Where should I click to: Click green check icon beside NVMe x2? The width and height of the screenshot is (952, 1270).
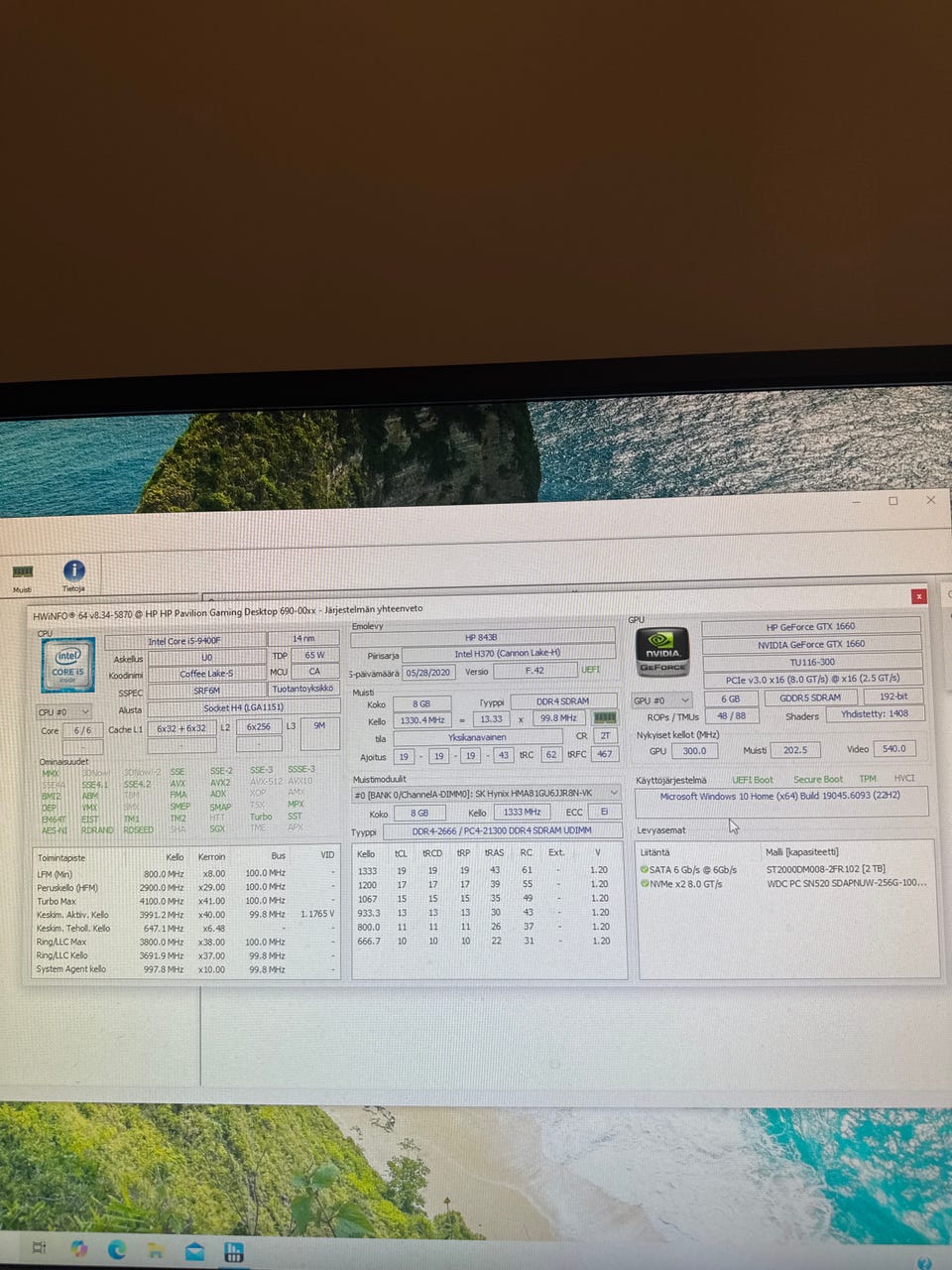[x=645, y=883]
